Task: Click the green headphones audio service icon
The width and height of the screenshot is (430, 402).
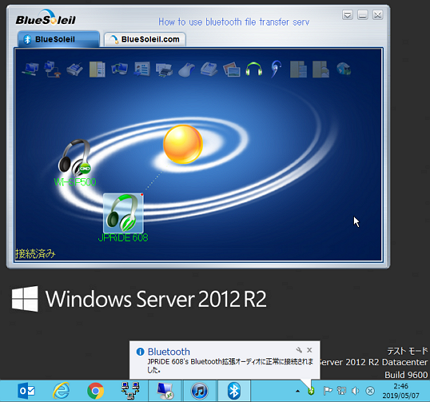Action: [x=254, y=69]
